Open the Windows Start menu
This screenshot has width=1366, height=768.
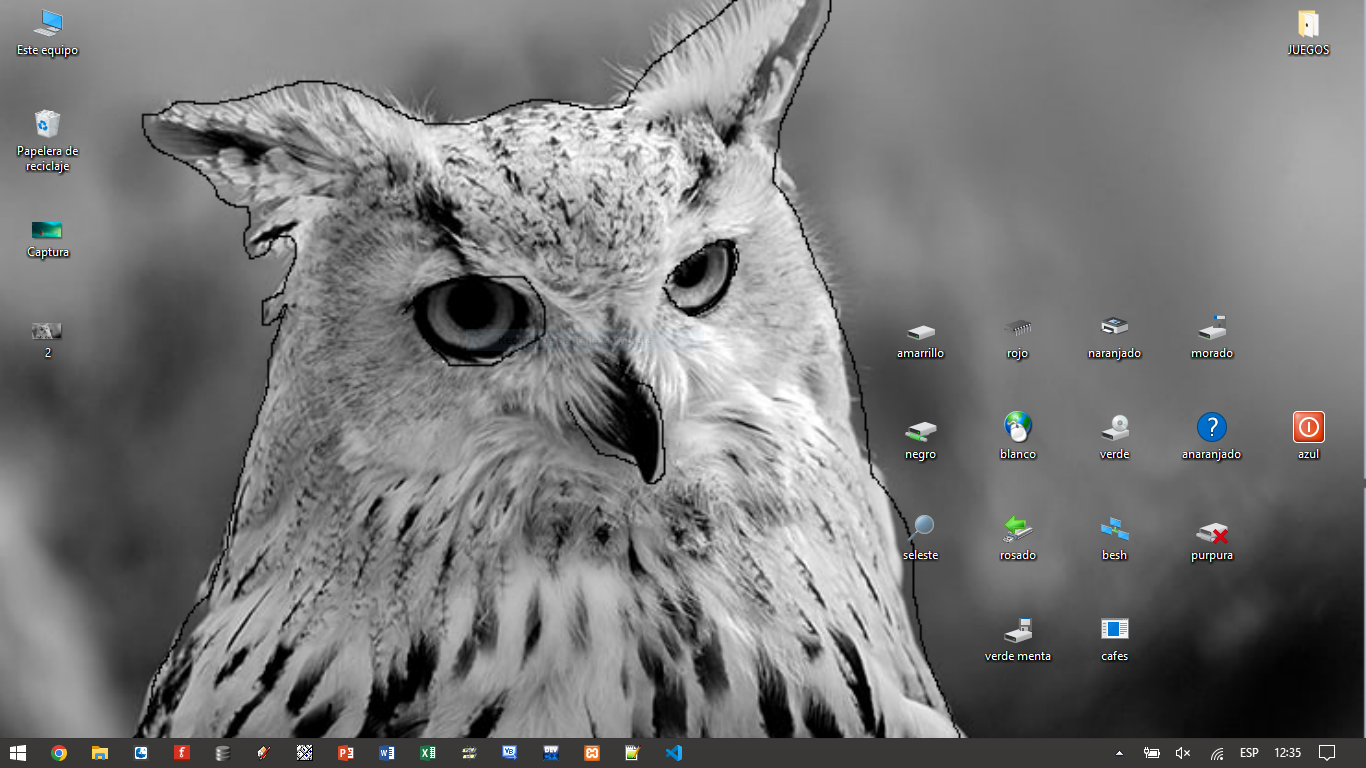pyautogui.click(x=18, y=753)
